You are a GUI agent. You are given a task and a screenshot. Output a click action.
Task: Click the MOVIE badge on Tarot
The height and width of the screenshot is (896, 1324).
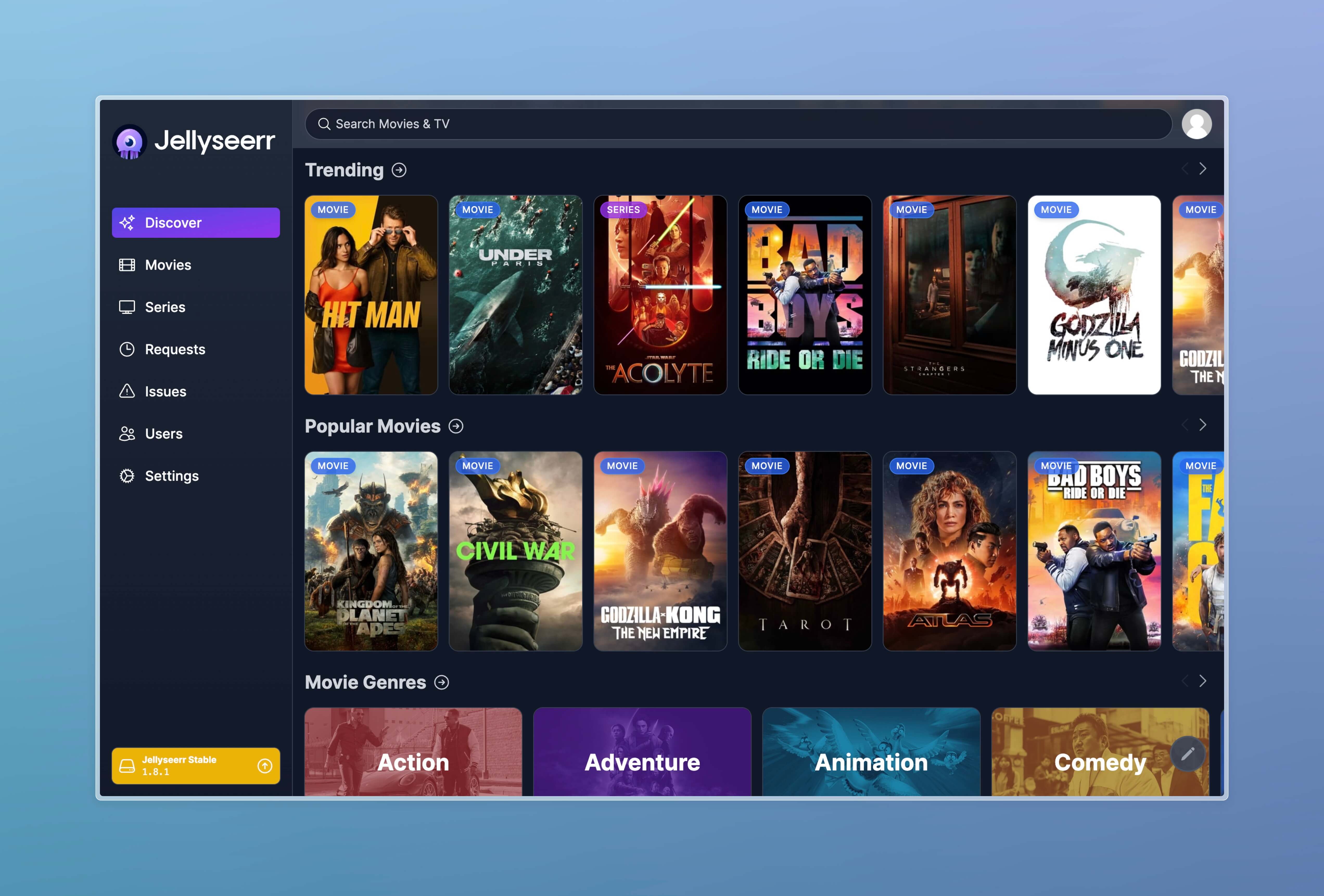767,466
